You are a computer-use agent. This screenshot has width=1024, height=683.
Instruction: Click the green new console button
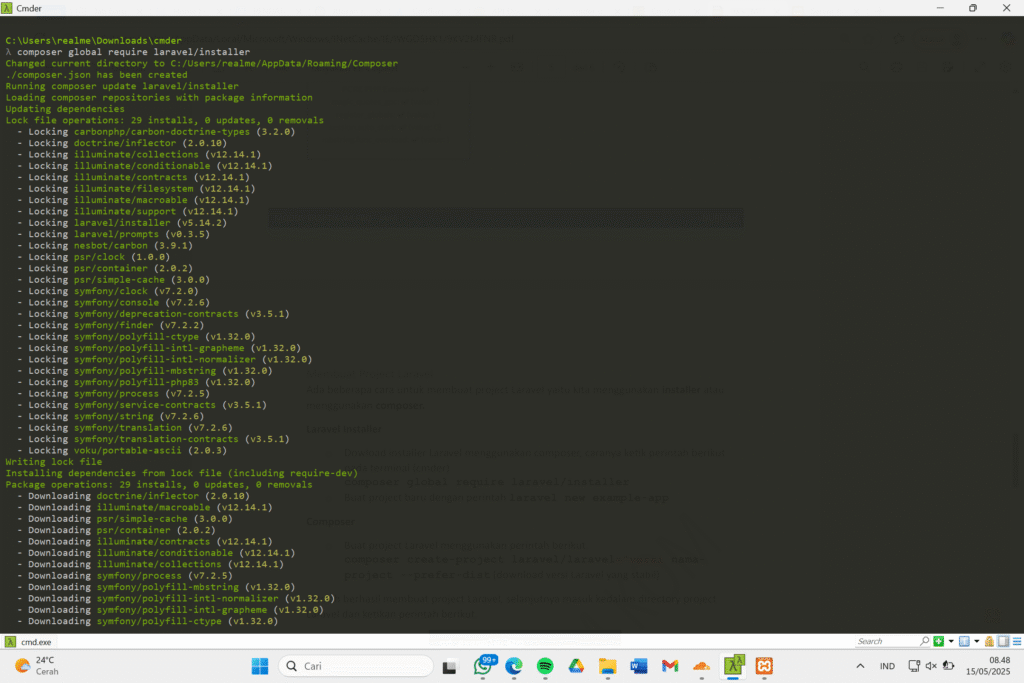(938, 642)
